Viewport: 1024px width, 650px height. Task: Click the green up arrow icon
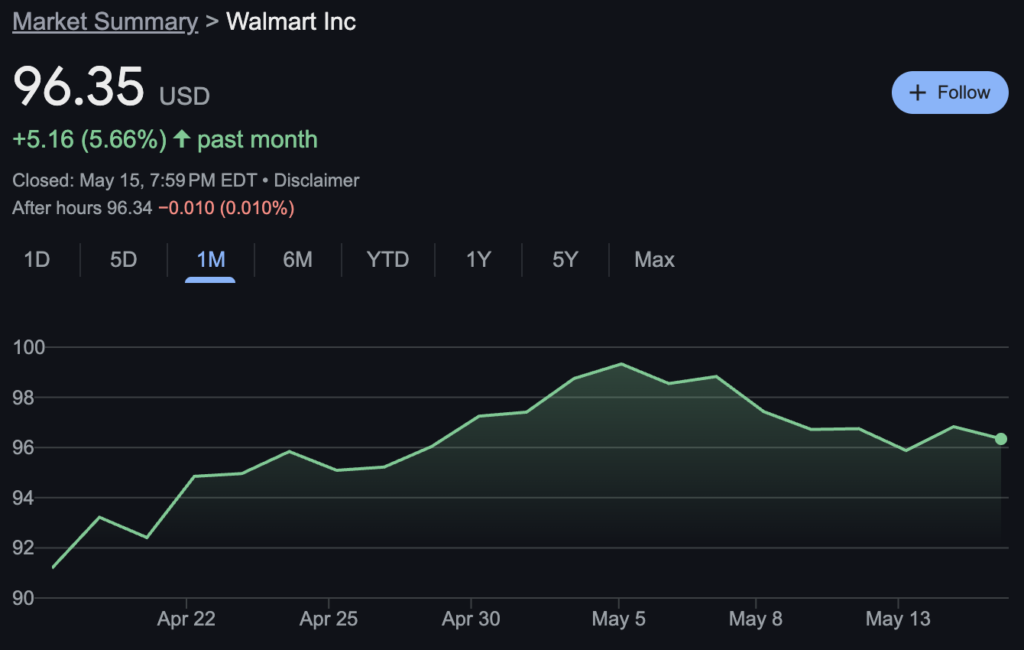click(x=182, y=138)
